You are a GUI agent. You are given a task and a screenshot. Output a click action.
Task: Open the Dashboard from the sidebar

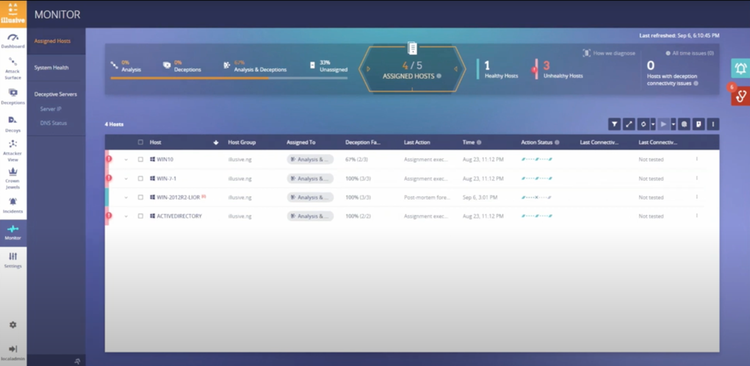(x=13, y=41)
